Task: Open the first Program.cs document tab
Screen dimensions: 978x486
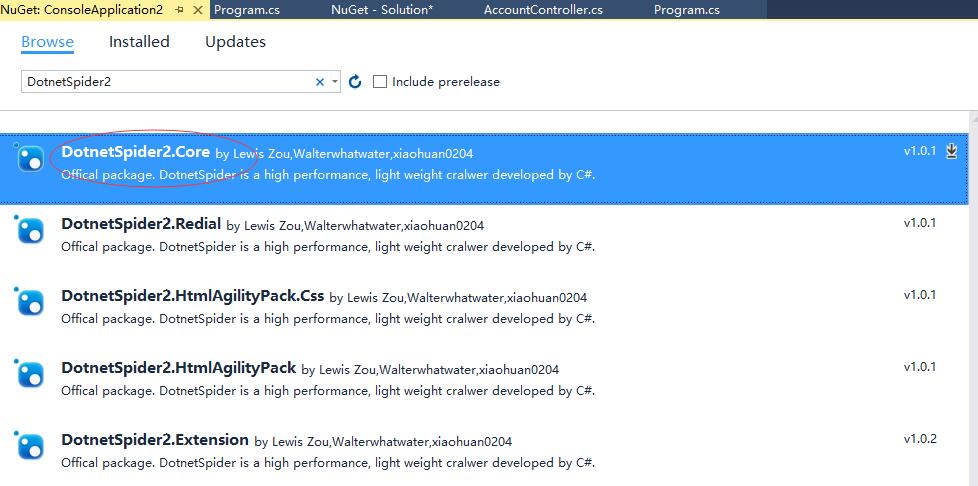Action: pos(247,10)
